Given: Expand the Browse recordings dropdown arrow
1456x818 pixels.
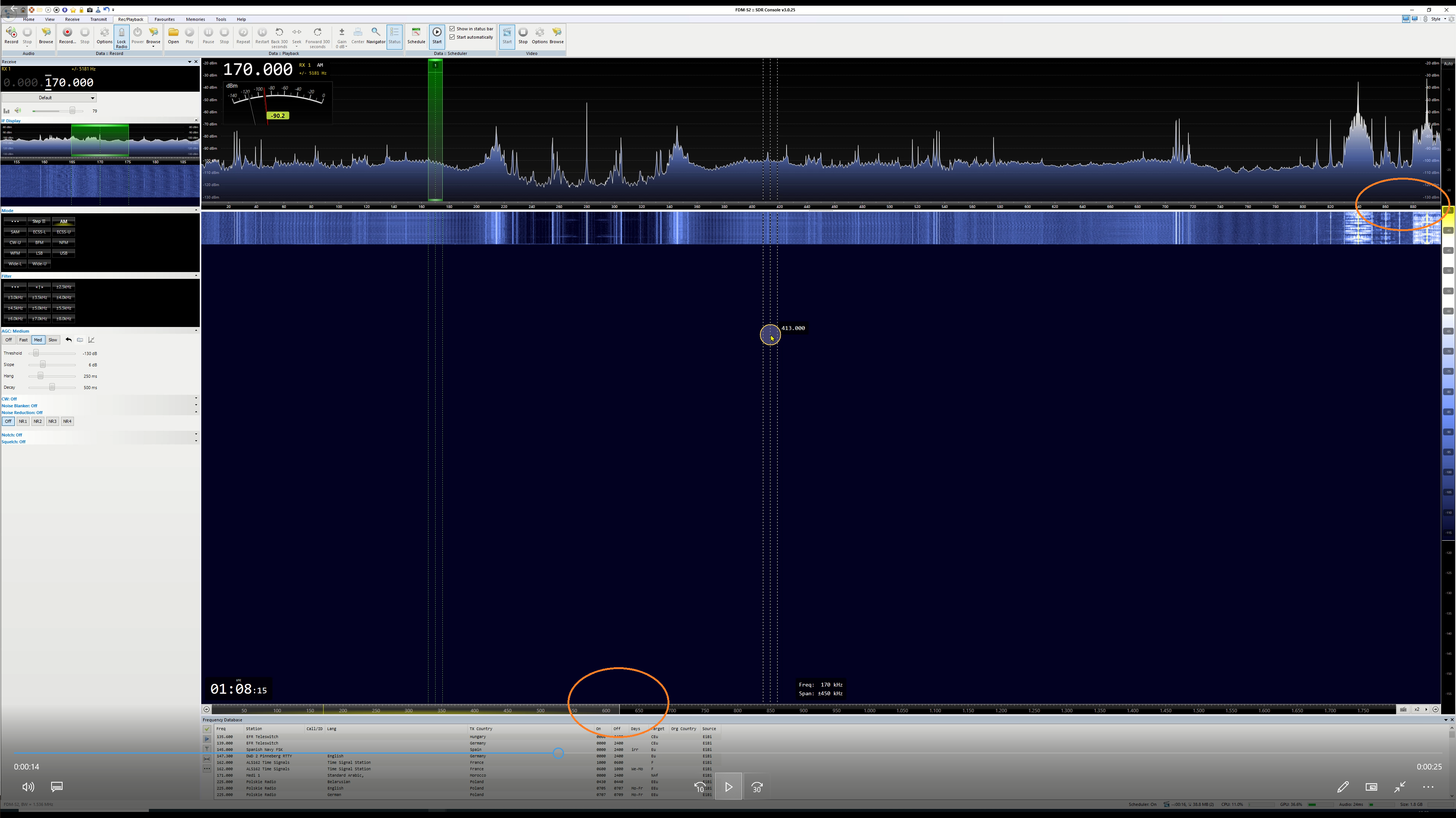Looking at the screenshot, I should pyautogui.click(x=153, y=46).
